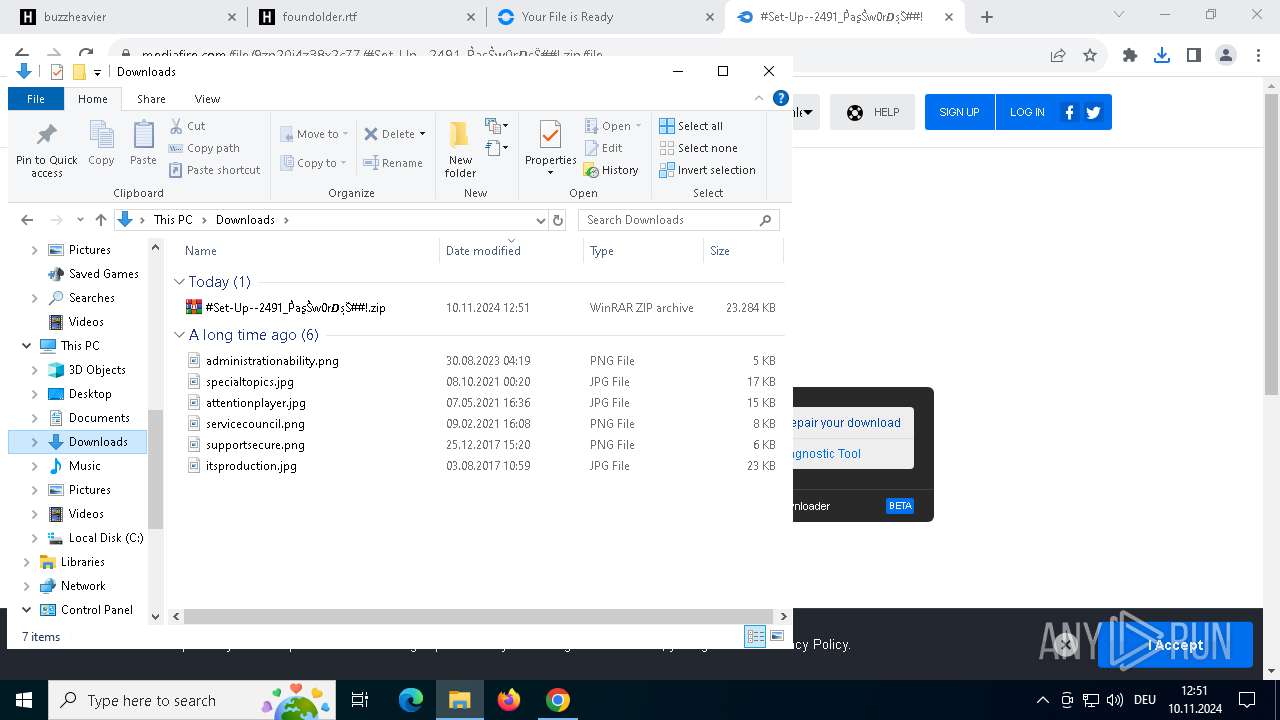Collapse A long time ago group
1280x720 pixels.
tap(179, 335)
